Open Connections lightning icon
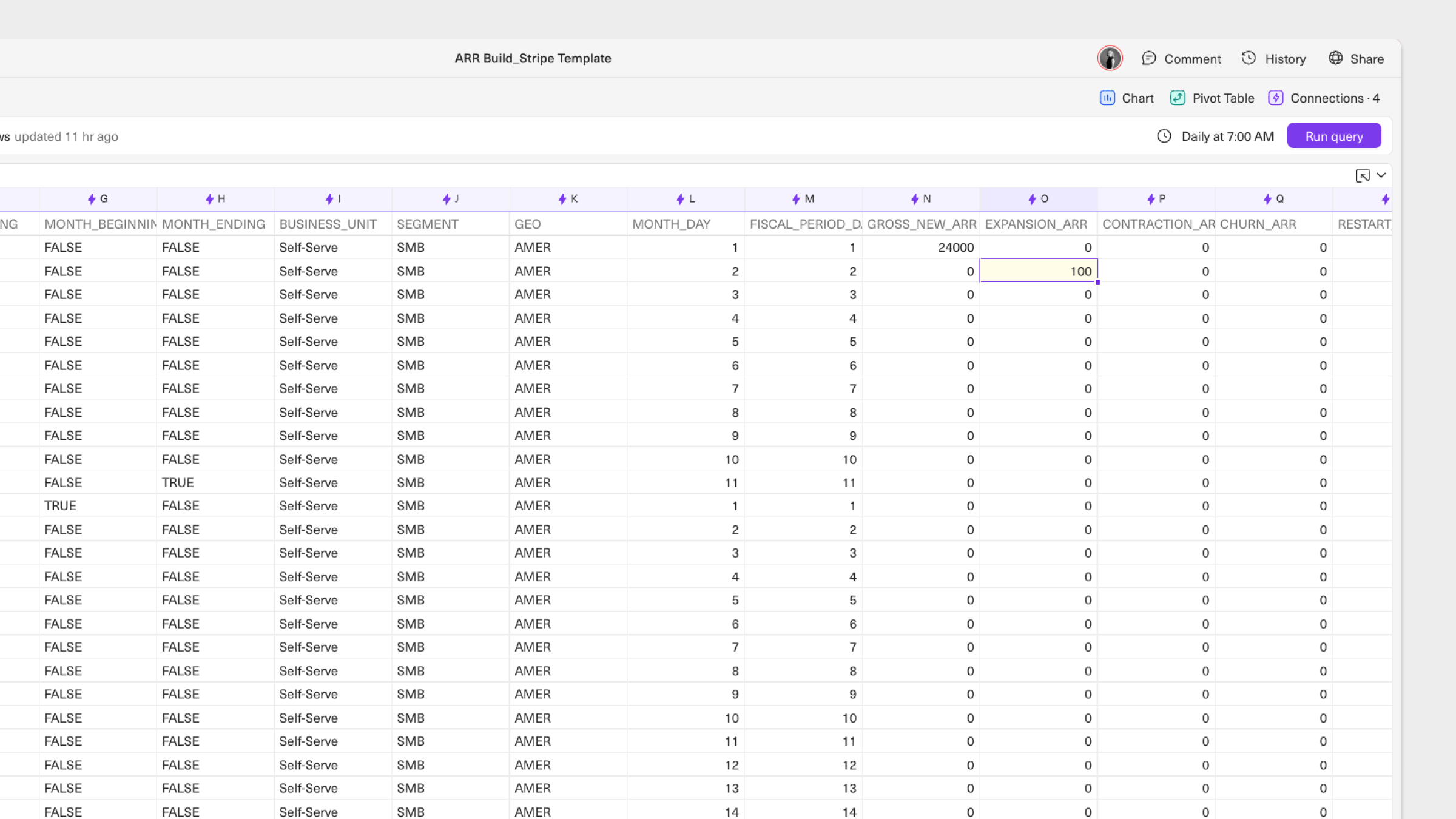The width and height of the screenshot is (1456, 819). [1275, 98]
